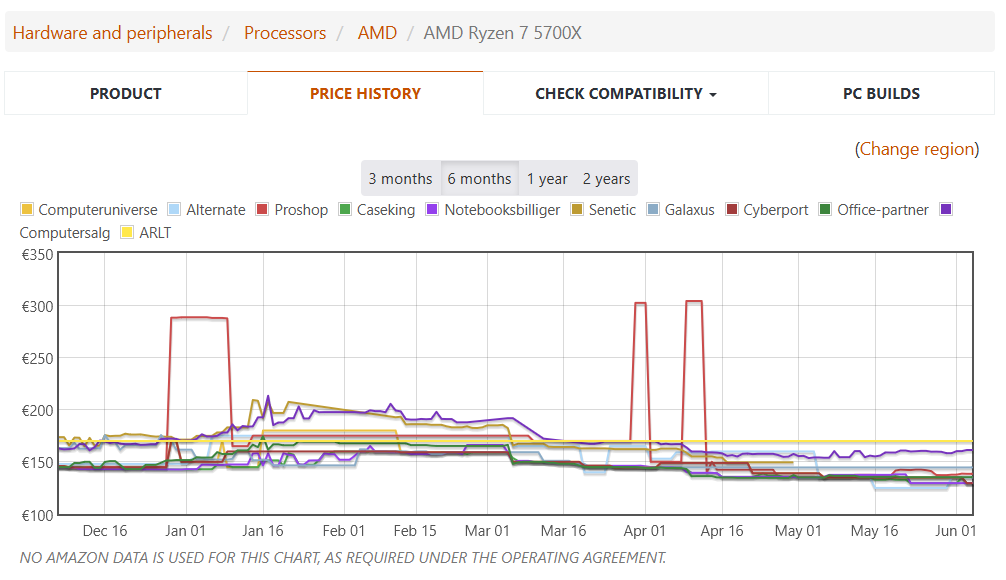This screenshot has width=1006, height=580.
Task: Click the Galaxus legend label
Action: coord(690,210)
